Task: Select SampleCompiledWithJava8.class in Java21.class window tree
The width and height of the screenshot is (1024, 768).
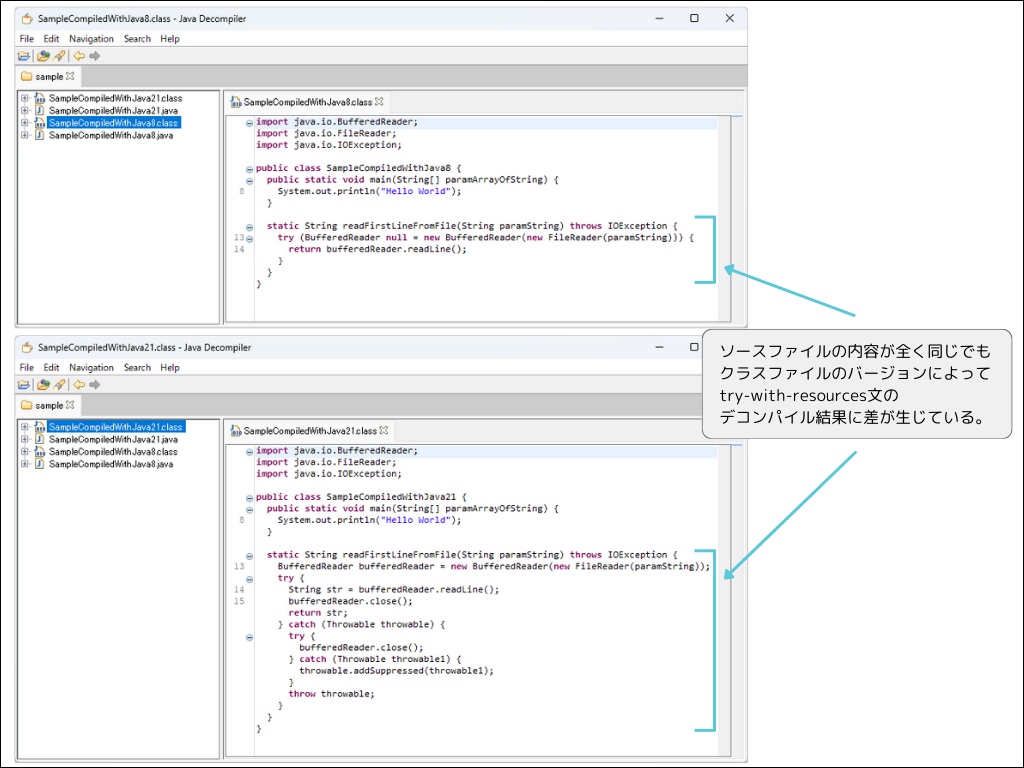Action: coord(112,452)
